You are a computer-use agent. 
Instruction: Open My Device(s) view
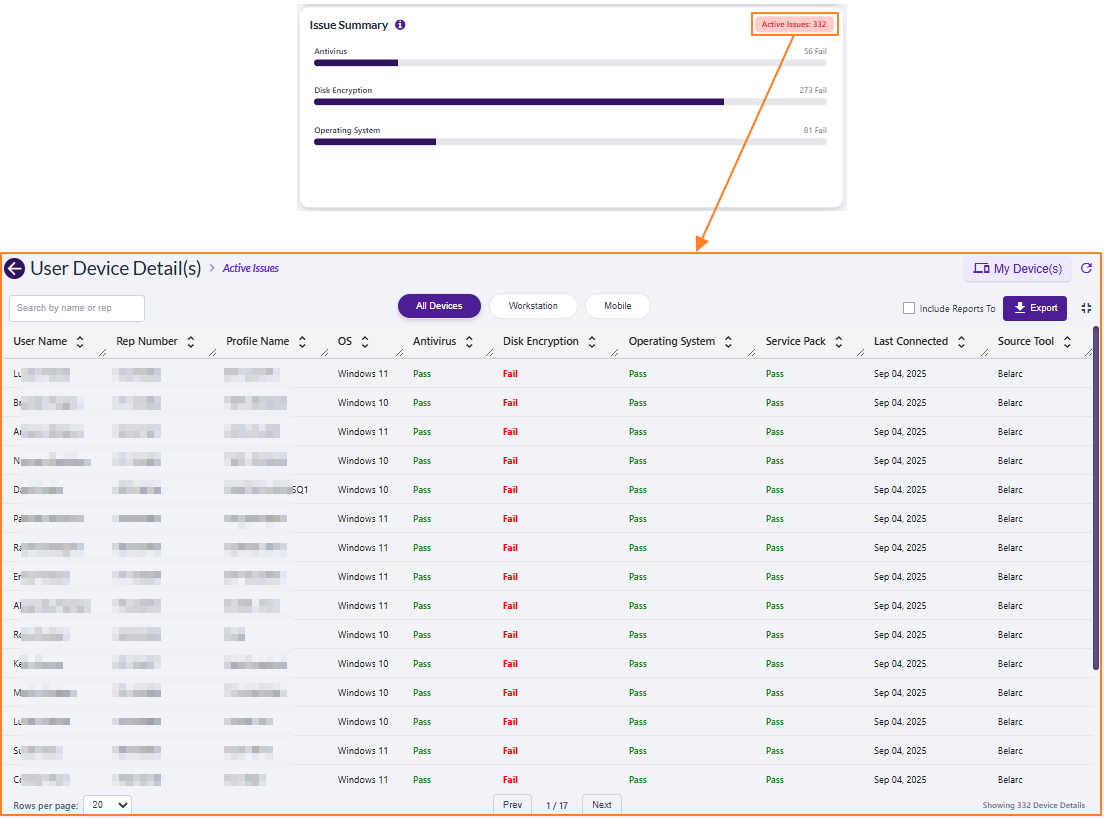[x=1017, y=268]
